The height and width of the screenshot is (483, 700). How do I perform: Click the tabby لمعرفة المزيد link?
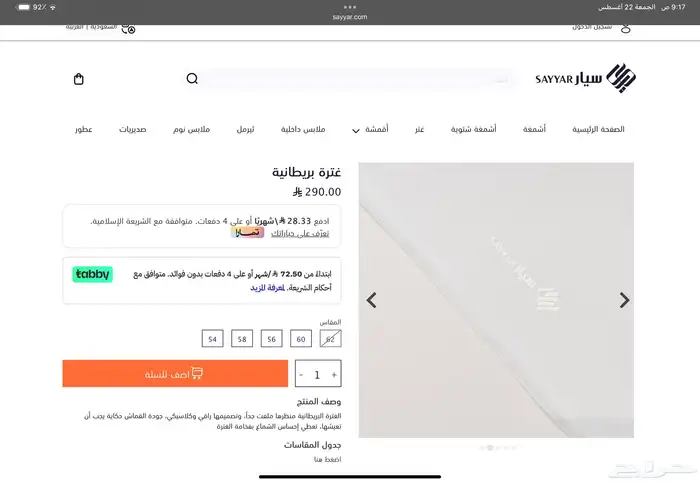(267, 288)
